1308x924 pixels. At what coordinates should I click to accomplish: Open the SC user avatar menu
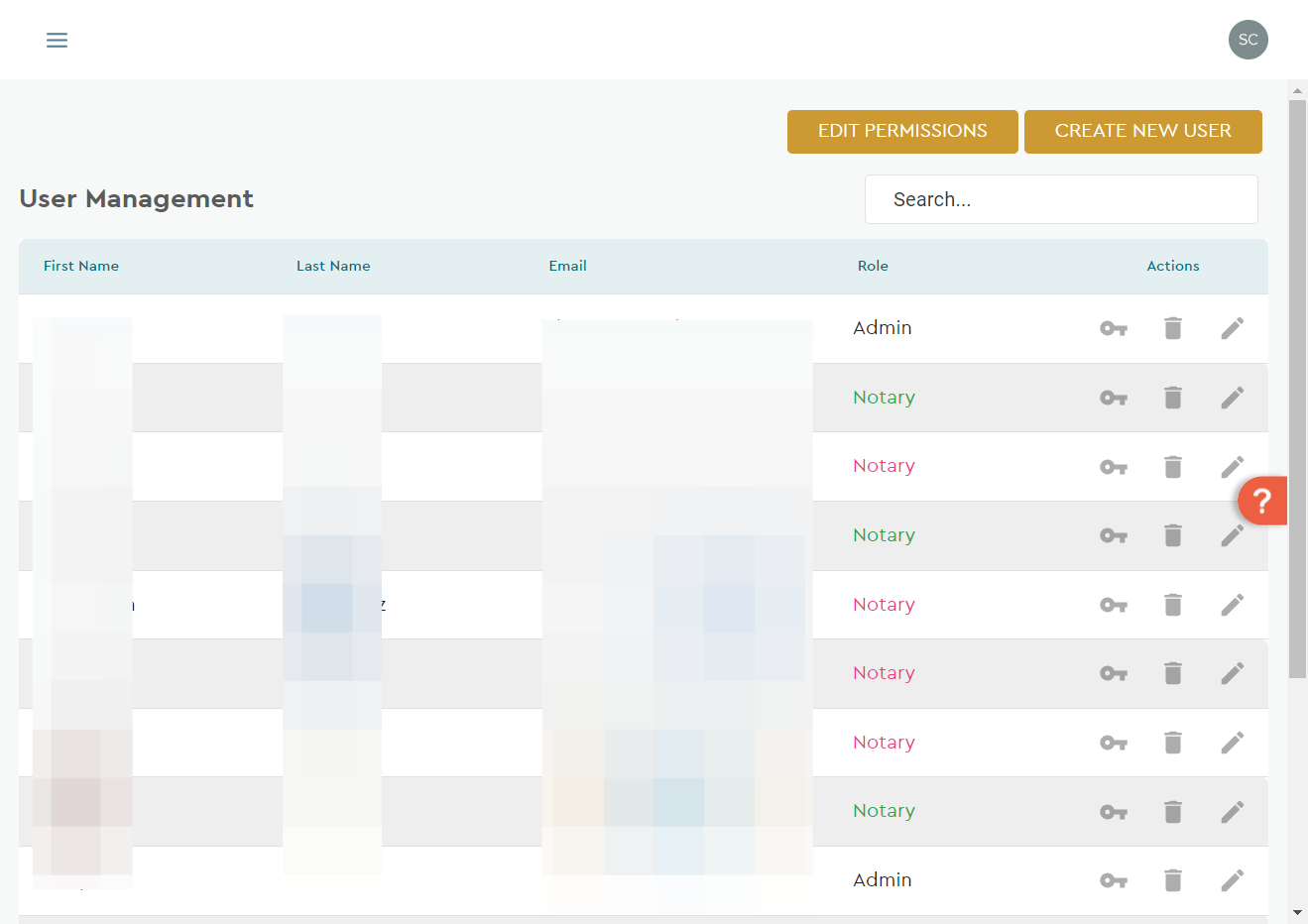tap(1248, 40)
